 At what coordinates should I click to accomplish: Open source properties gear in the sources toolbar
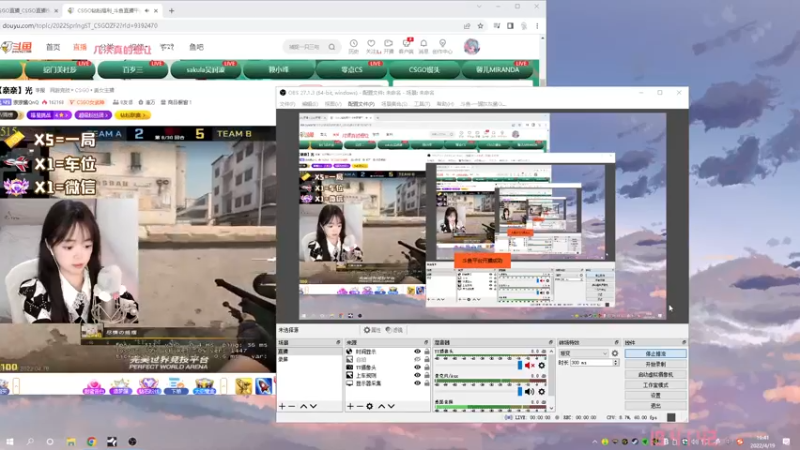click(370, 406)
